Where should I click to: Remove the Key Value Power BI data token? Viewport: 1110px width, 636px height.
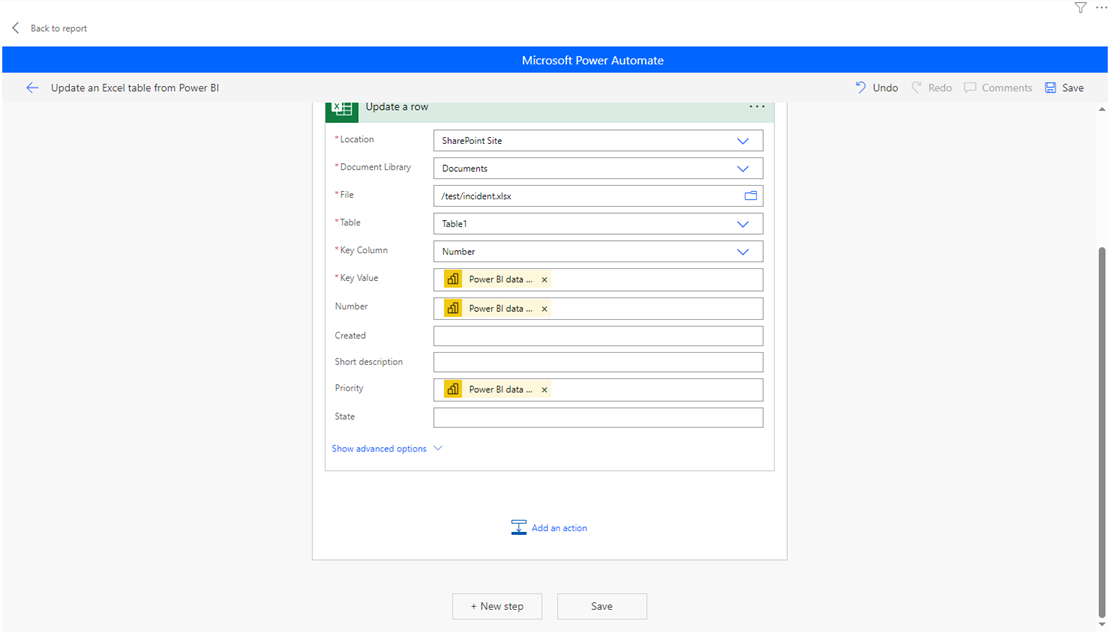(x=544, y=280)
